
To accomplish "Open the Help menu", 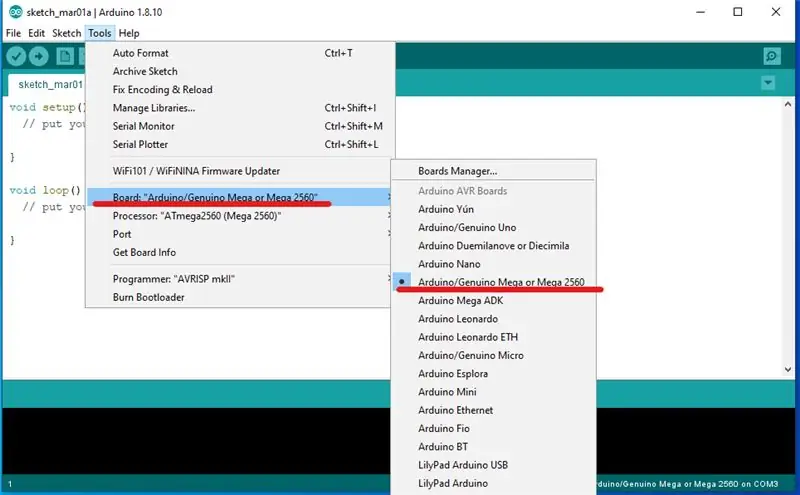I will tap(129, 33).
